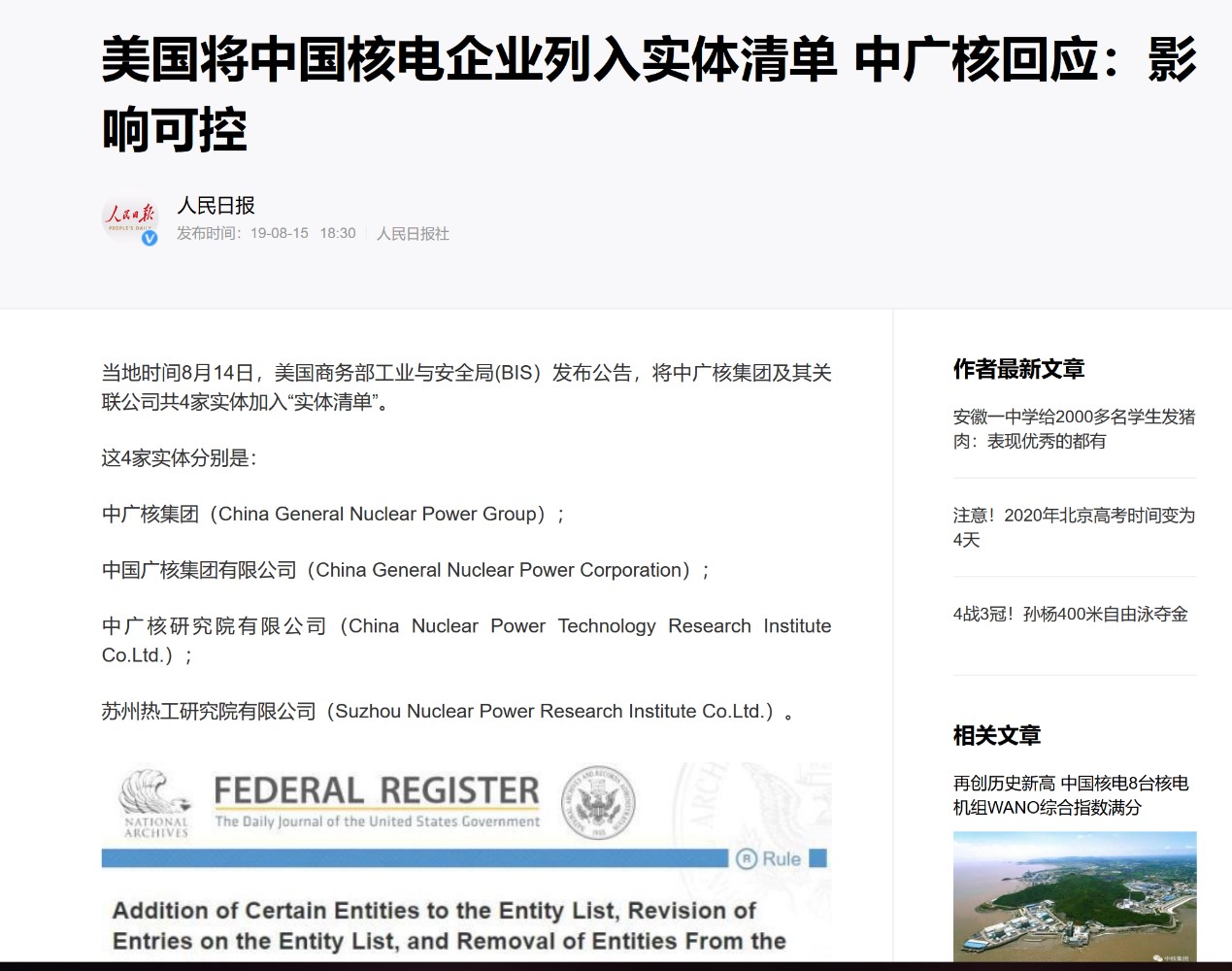The height and width of the screenshot is (971, 1232).
Task: Click the National Archives eagle logo
Action: 154,803
